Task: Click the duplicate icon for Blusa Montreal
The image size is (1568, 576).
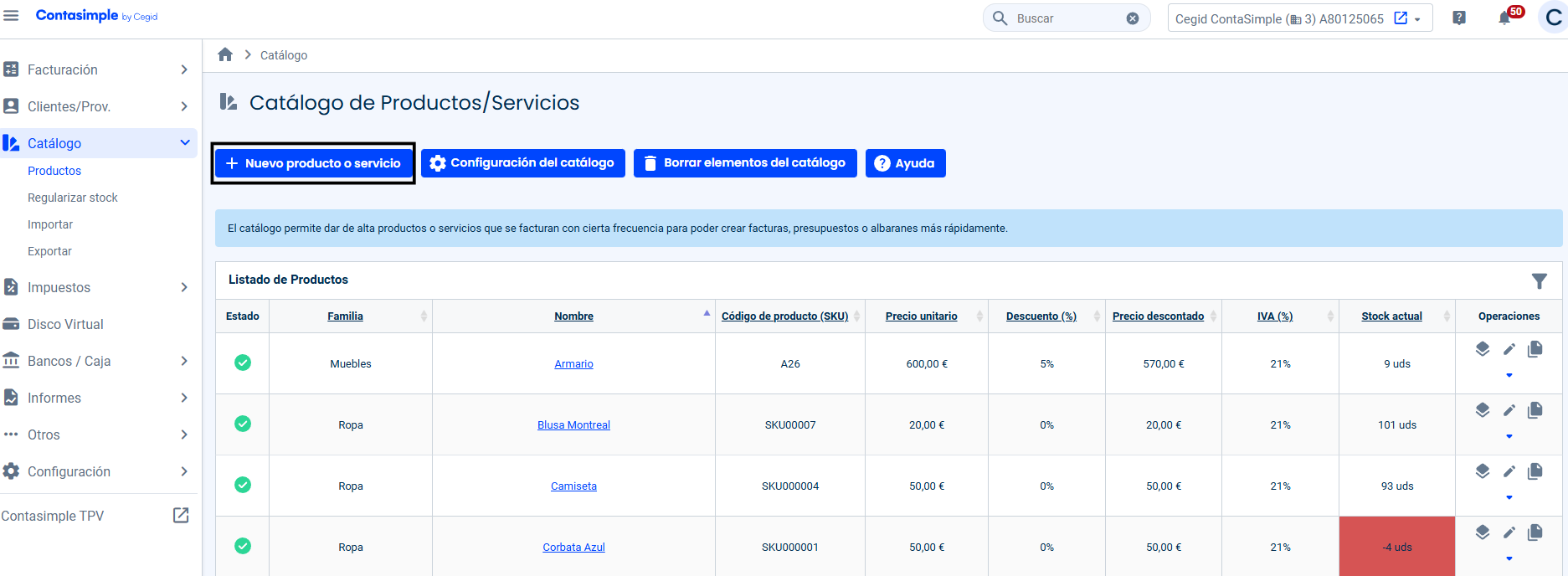Action: 1535,410
